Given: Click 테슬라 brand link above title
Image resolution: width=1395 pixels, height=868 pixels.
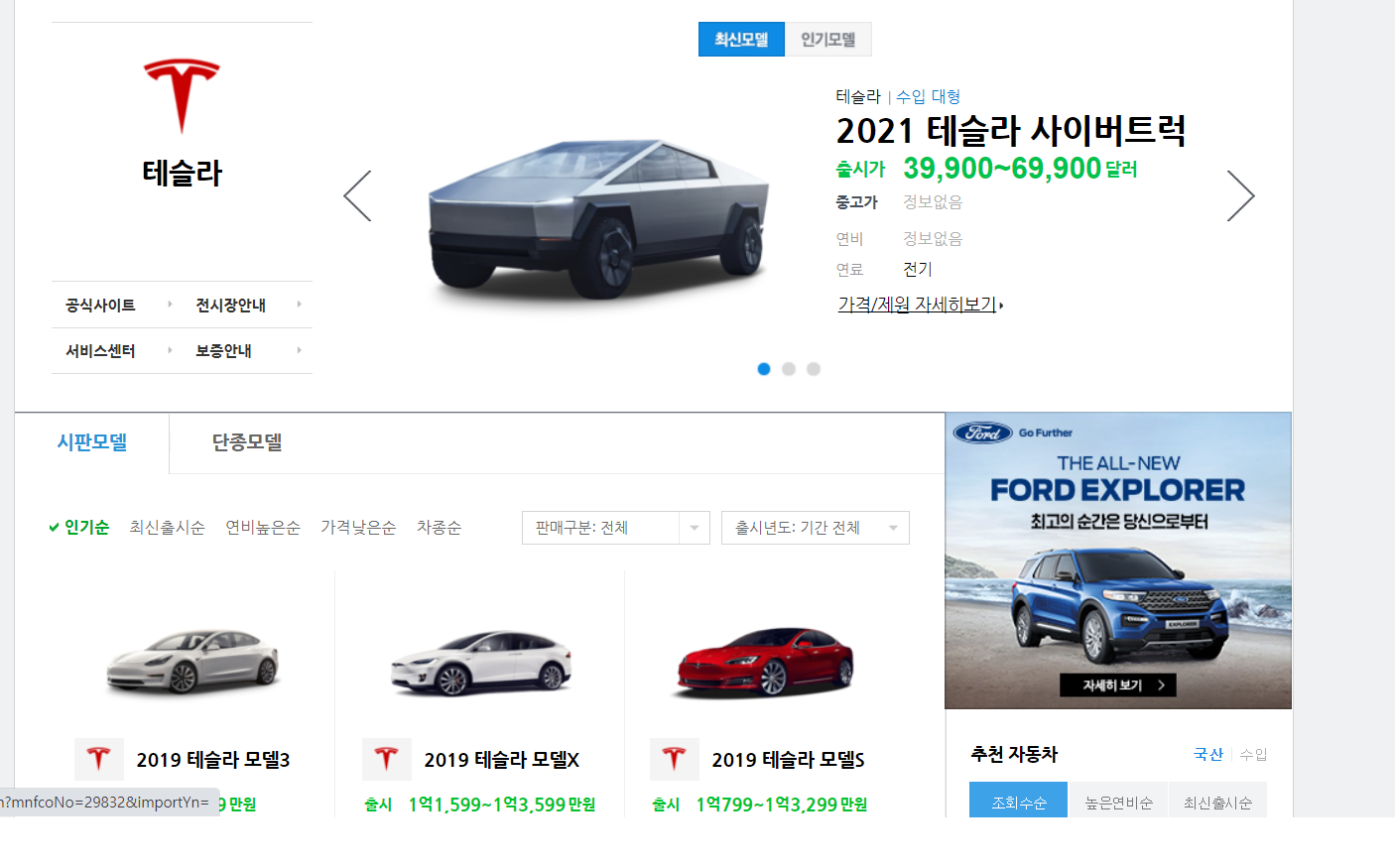Looking at the screenshot, I should [x=858, y=96].
